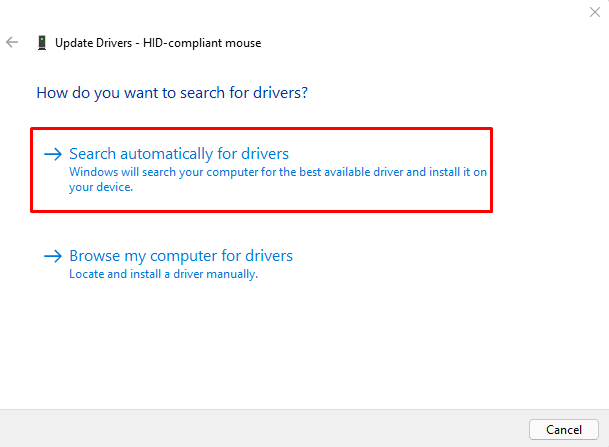Click the back arrow in the title bar
609x447 pixels.
12,43
